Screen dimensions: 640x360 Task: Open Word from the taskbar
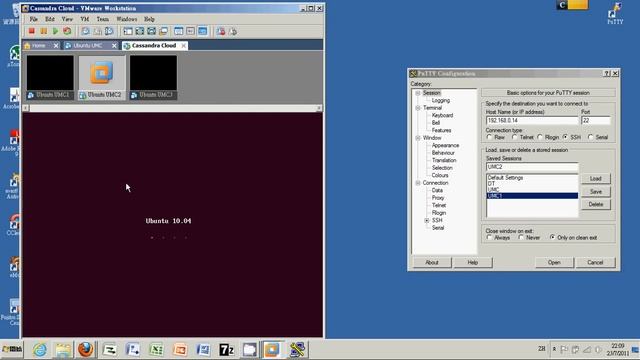point(203,349)
